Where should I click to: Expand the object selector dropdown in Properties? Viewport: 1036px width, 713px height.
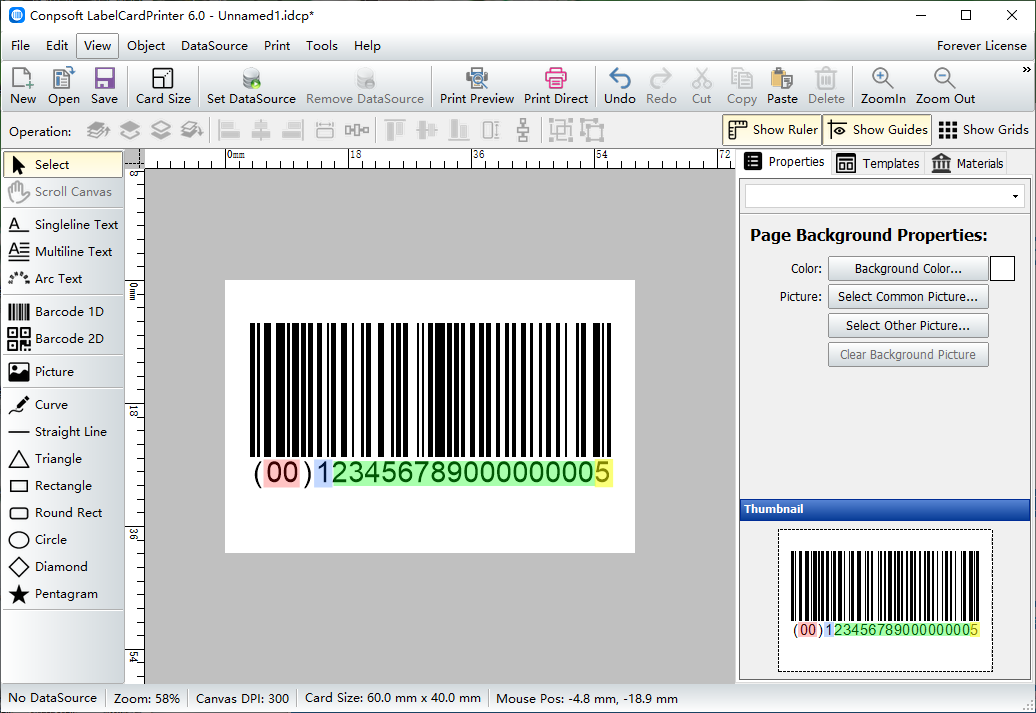tap(1016, 196)
